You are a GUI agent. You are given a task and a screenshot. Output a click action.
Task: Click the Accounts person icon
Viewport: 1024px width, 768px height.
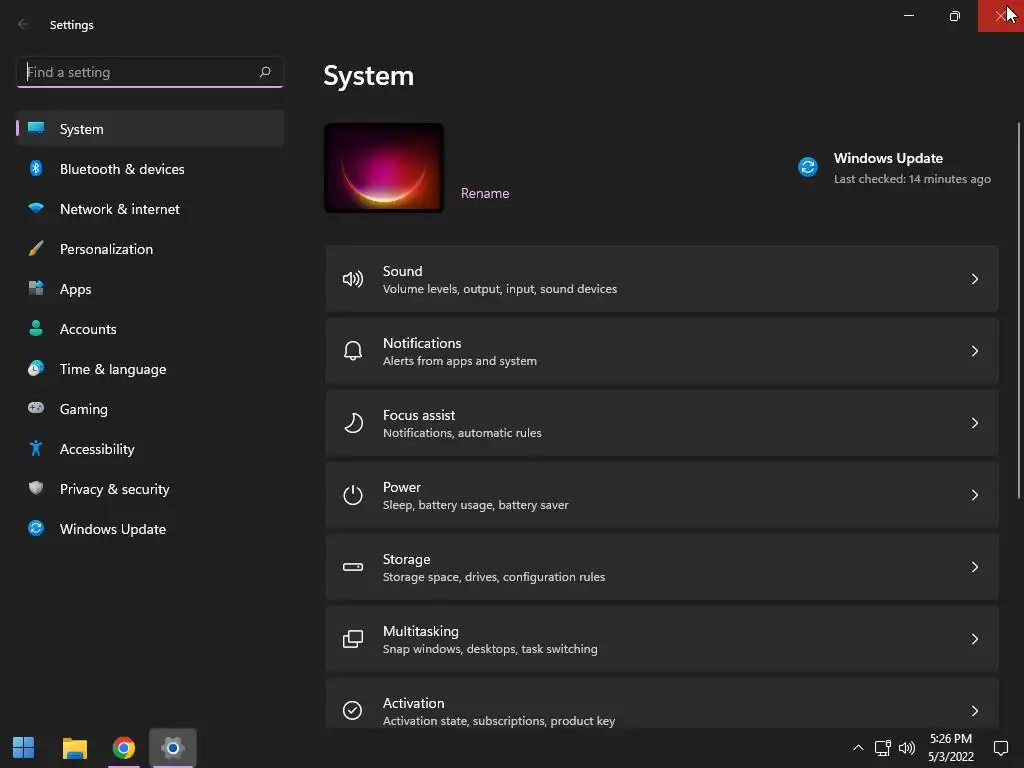pyautogui.click(x=36, y=328)
